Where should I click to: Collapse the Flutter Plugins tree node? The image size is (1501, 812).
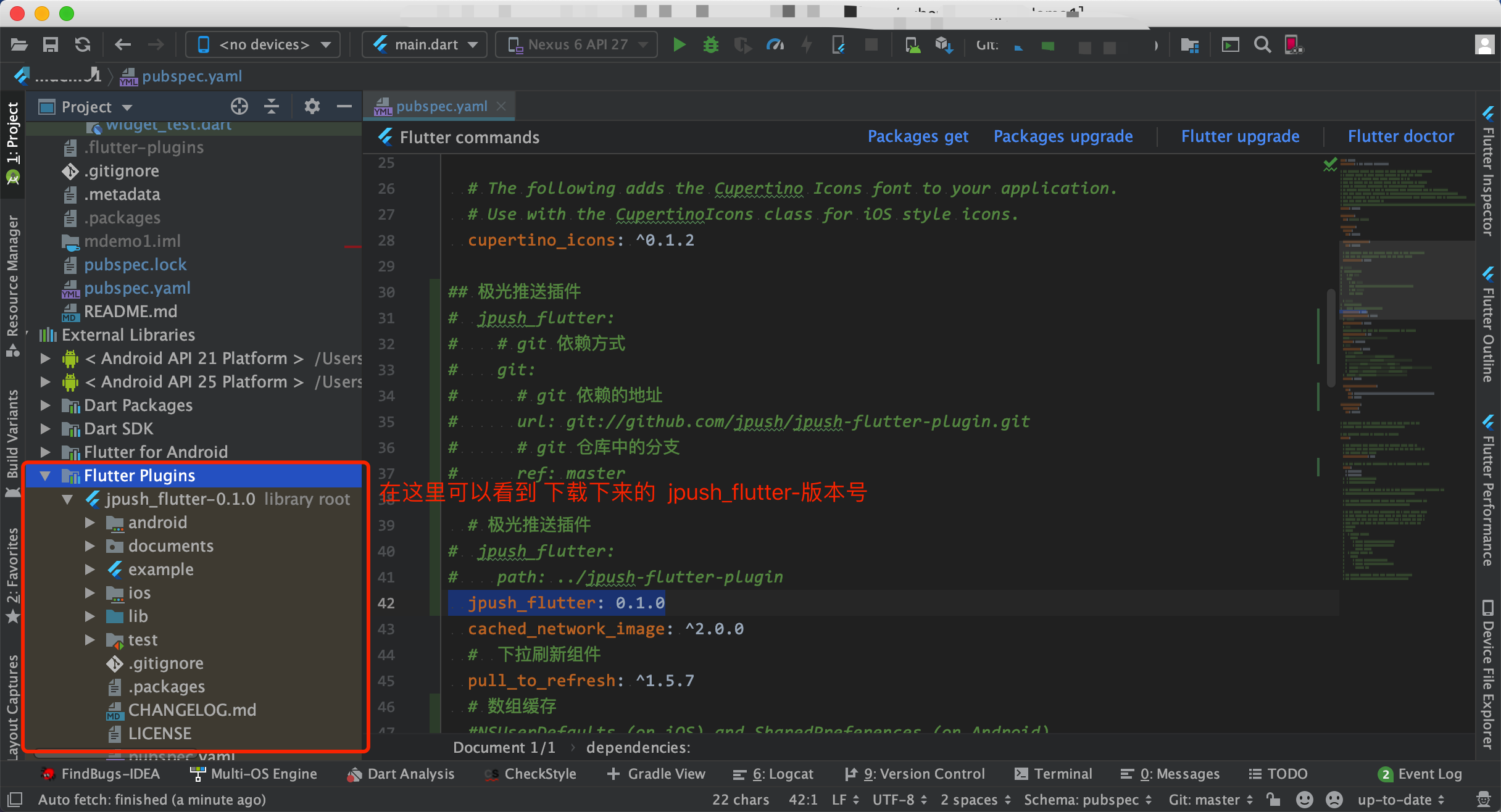click(x=45, y=476)
